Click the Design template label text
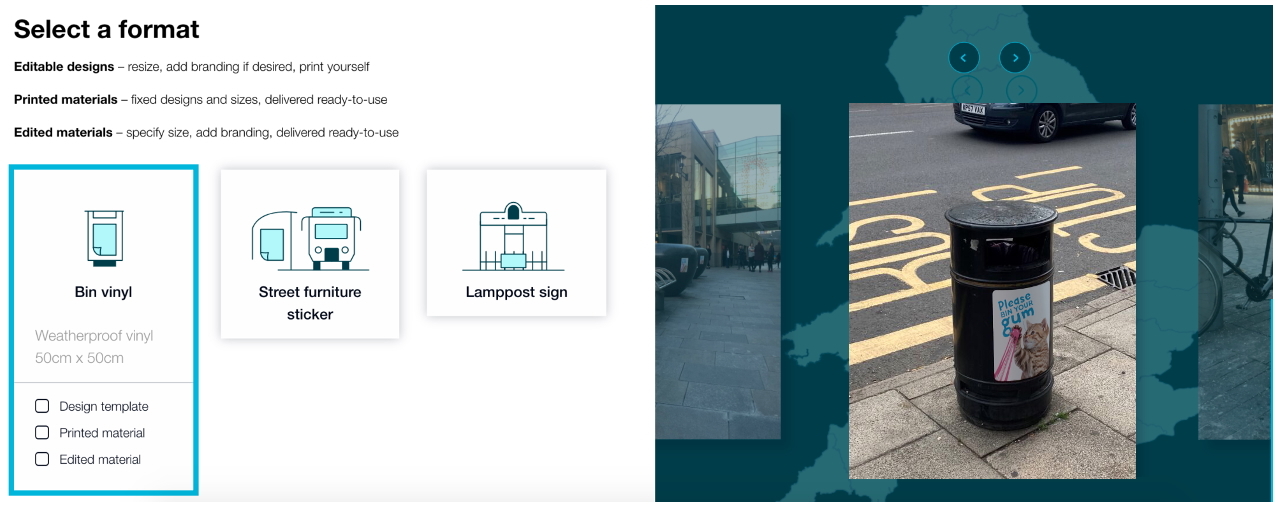Screen dimensions: 1278x509 tap(104, 407)
